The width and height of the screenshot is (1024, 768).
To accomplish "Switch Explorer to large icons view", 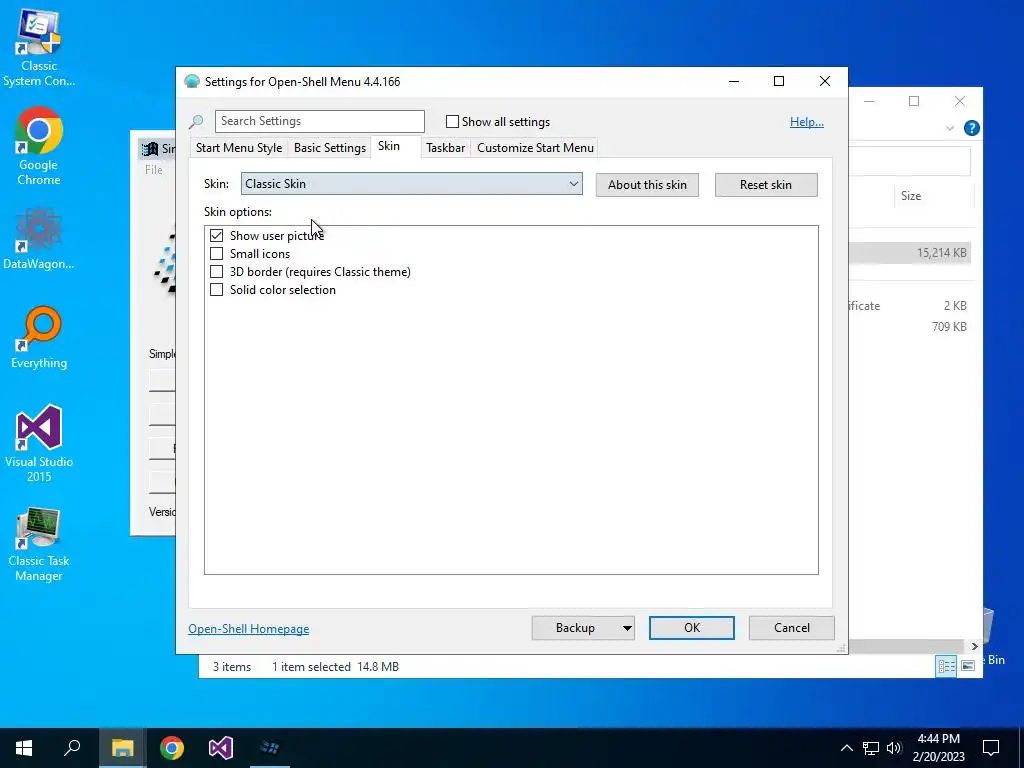I will [x=968, y=665].
